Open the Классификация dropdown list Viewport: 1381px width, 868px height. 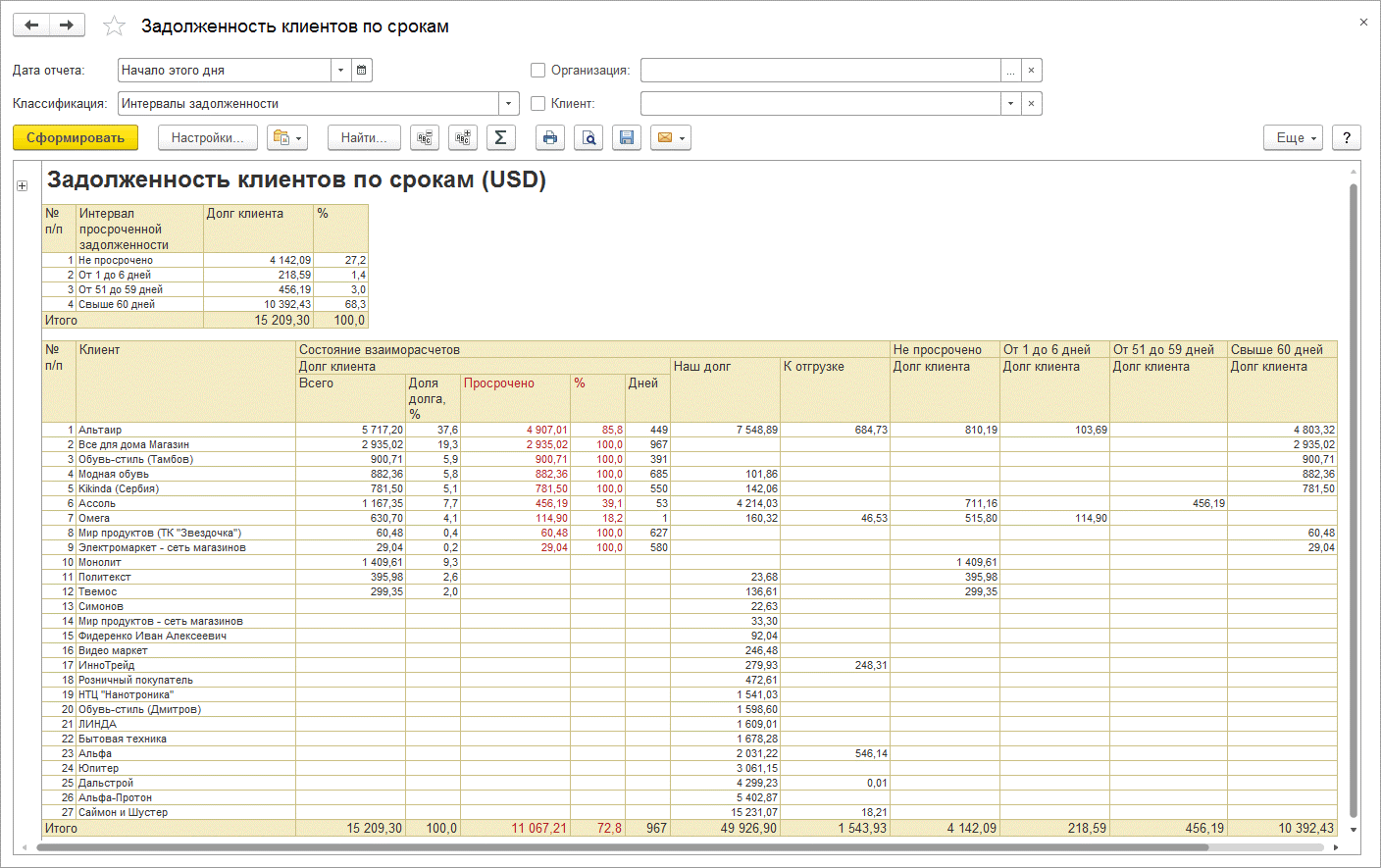tap(508, 104)
